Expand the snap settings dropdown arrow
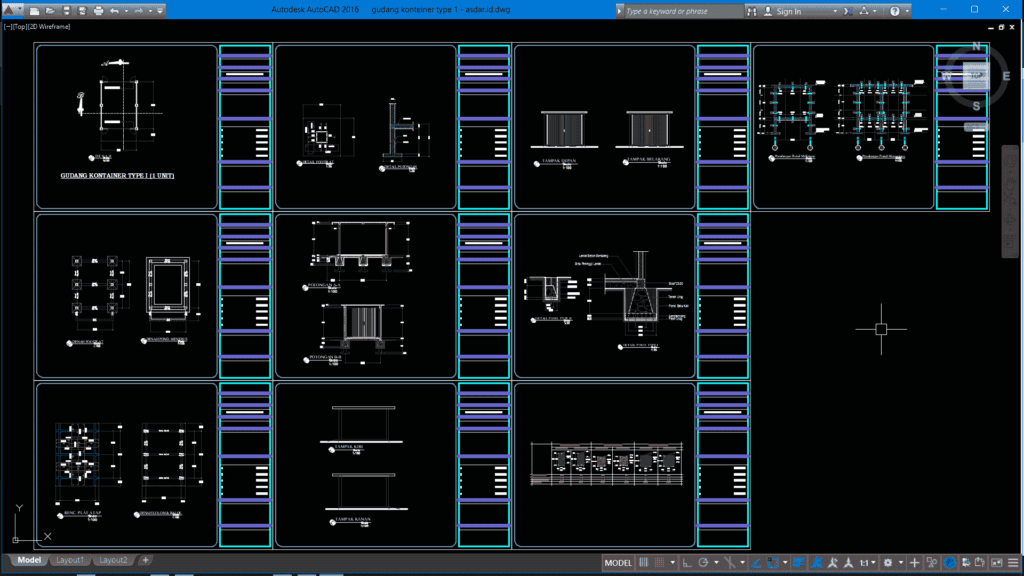This screenshot has width=1024, height=576. click(671, 562)
